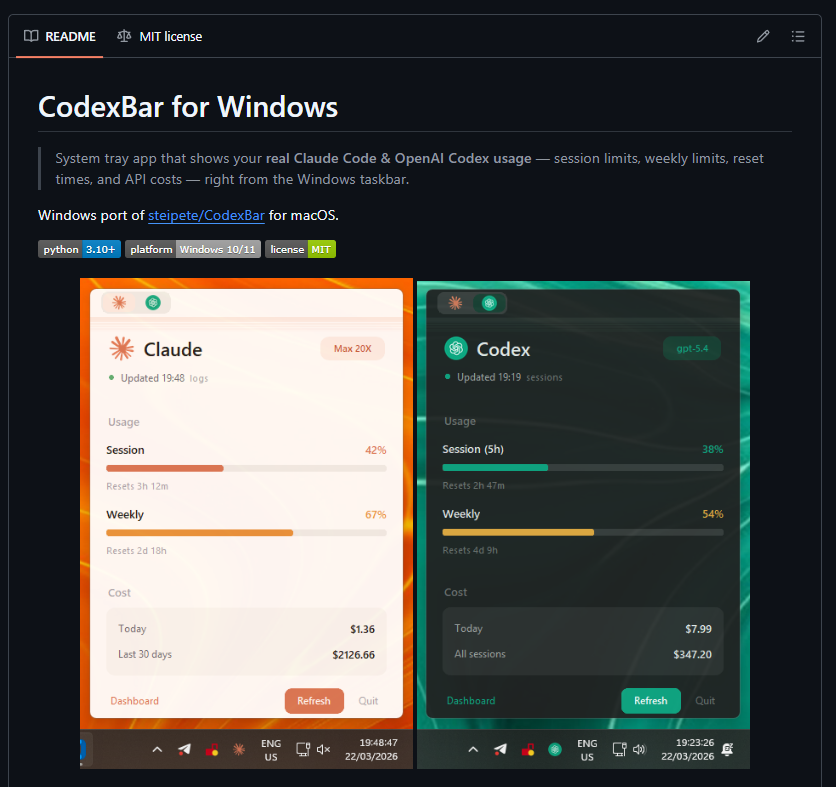Click the muted speaker icon

pyautogui.click(x=323, y=750)
